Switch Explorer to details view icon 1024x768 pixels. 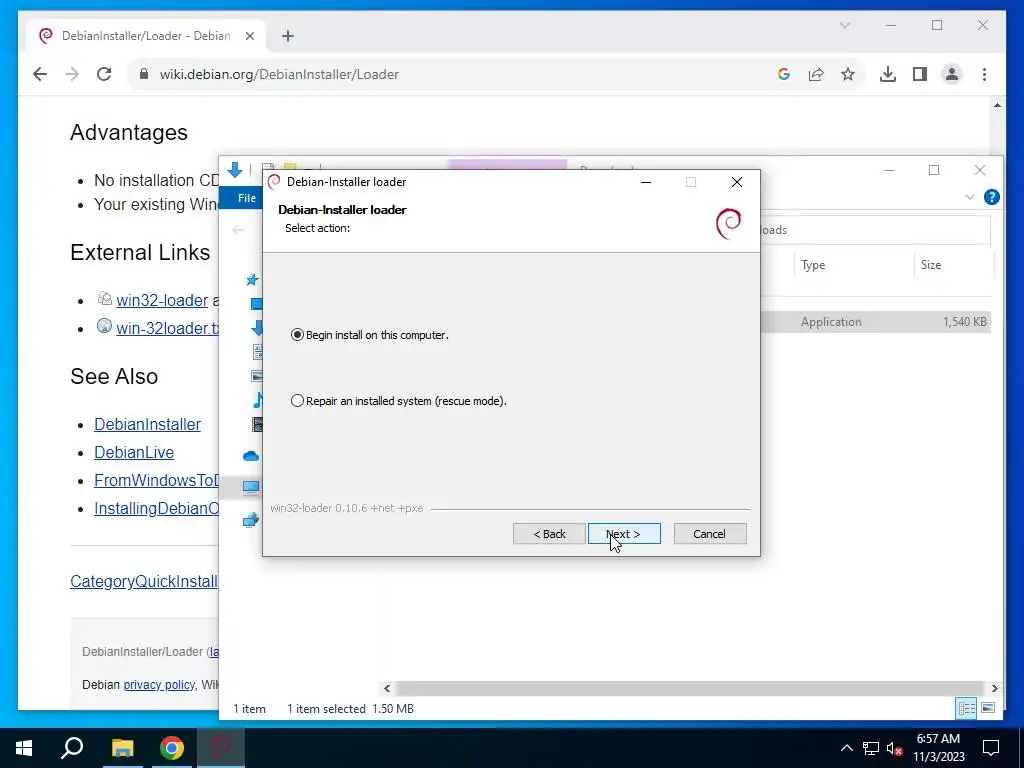(x=967, y=708)
